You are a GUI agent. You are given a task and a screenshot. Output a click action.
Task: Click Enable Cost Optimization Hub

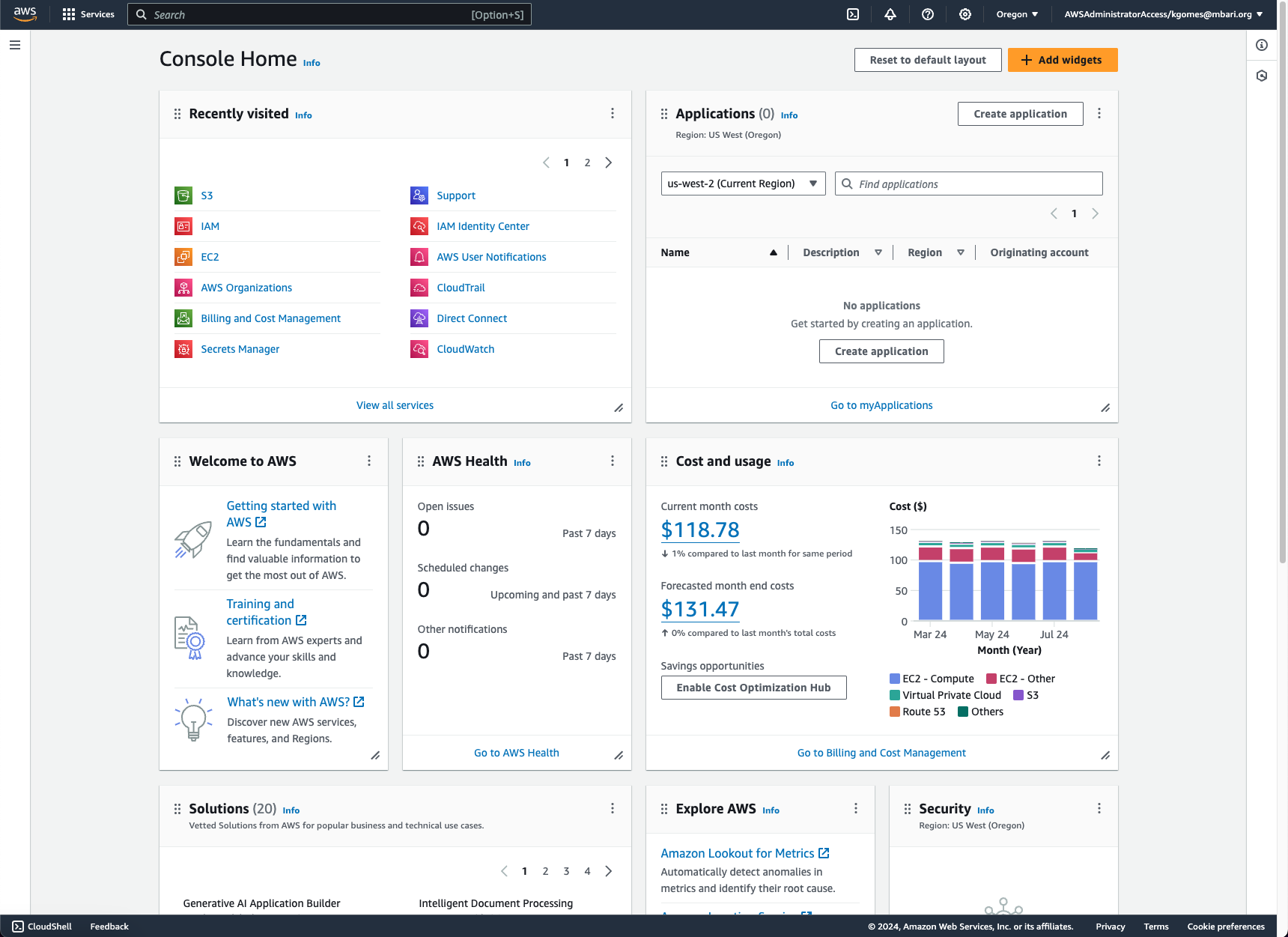753,687
